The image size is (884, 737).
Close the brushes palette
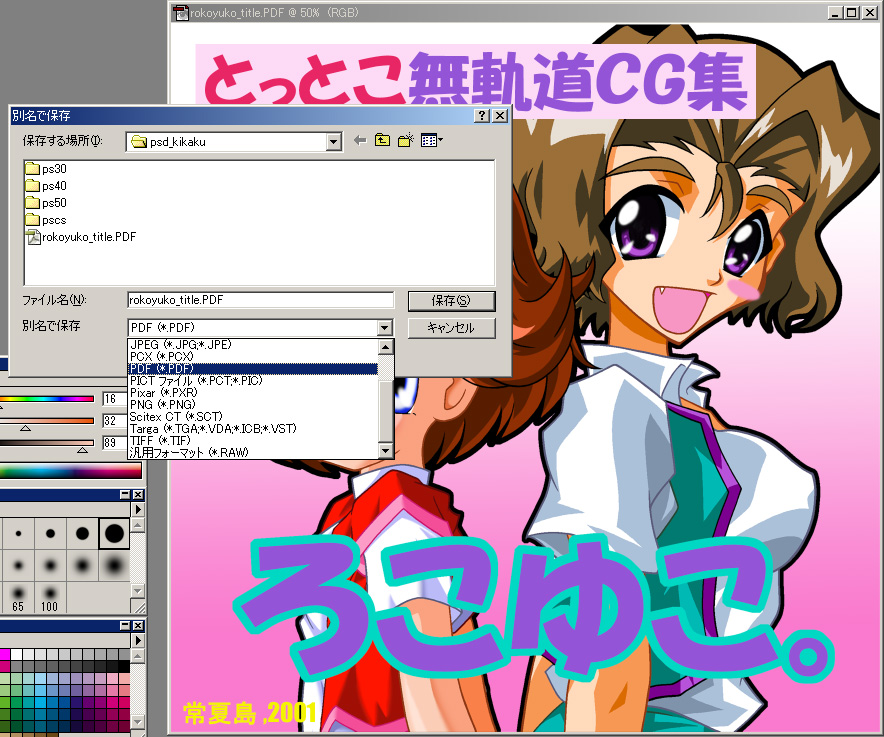click(x=138, y=495)
